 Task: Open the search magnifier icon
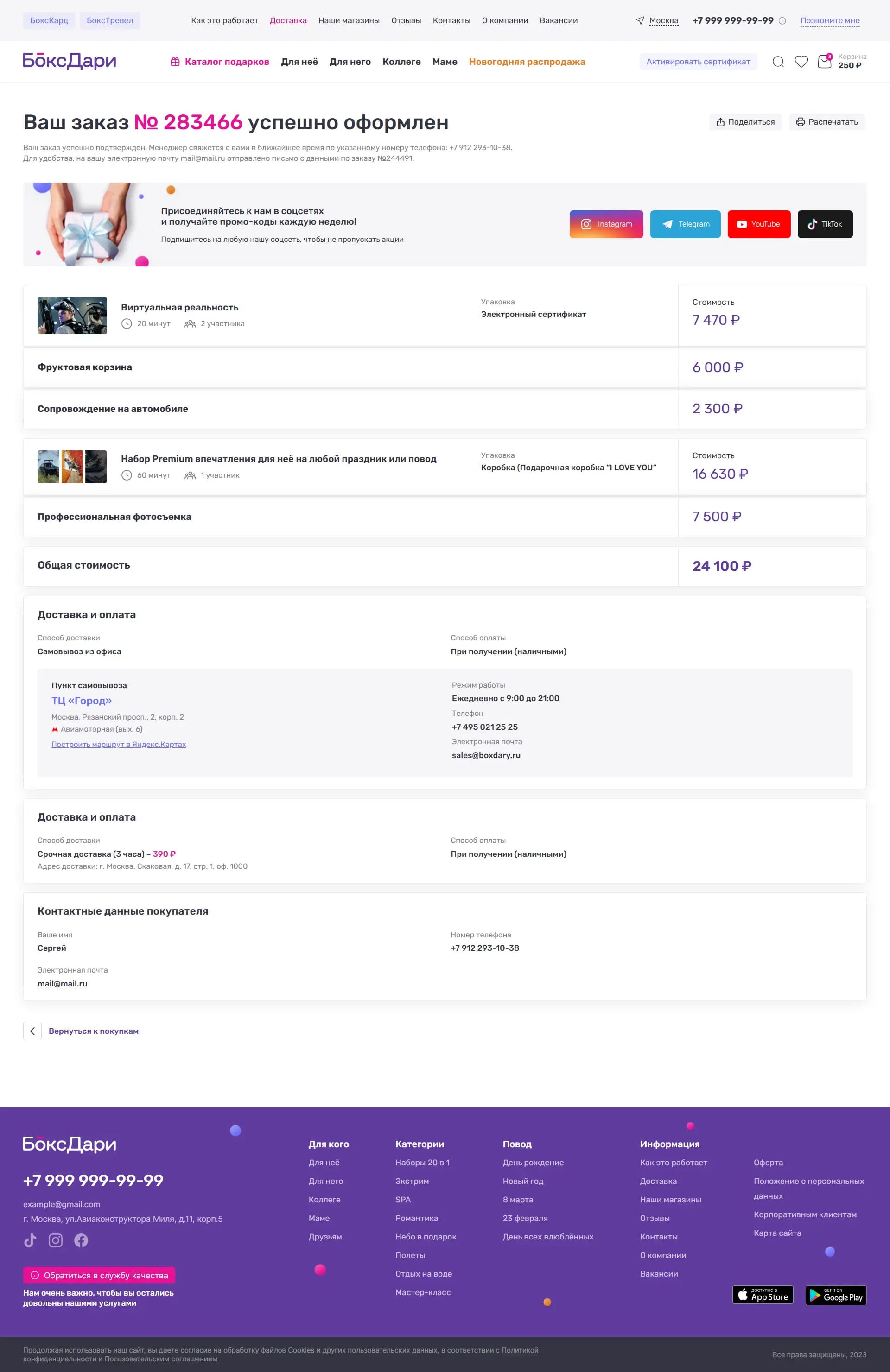click(x=777, y=62)
